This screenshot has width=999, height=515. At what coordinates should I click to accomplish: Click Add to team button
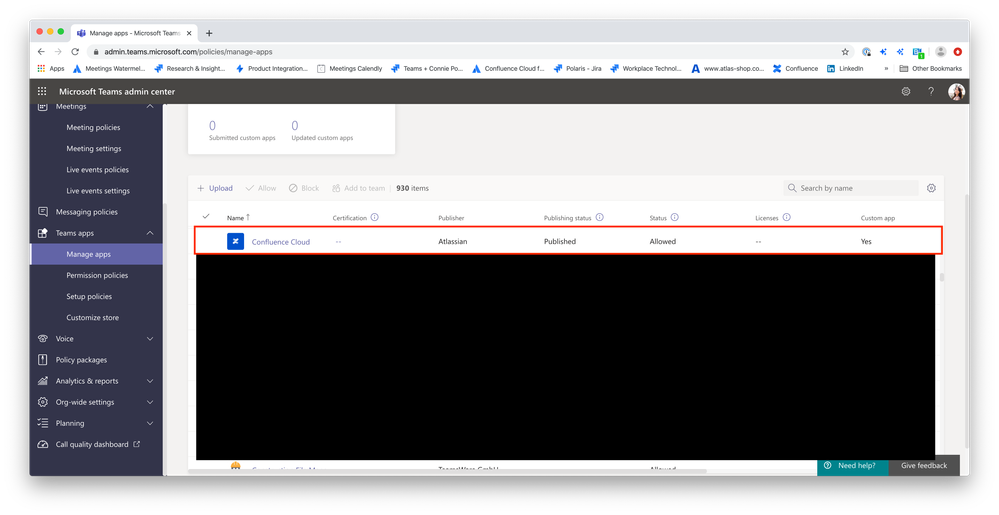(x=358, y=188)
